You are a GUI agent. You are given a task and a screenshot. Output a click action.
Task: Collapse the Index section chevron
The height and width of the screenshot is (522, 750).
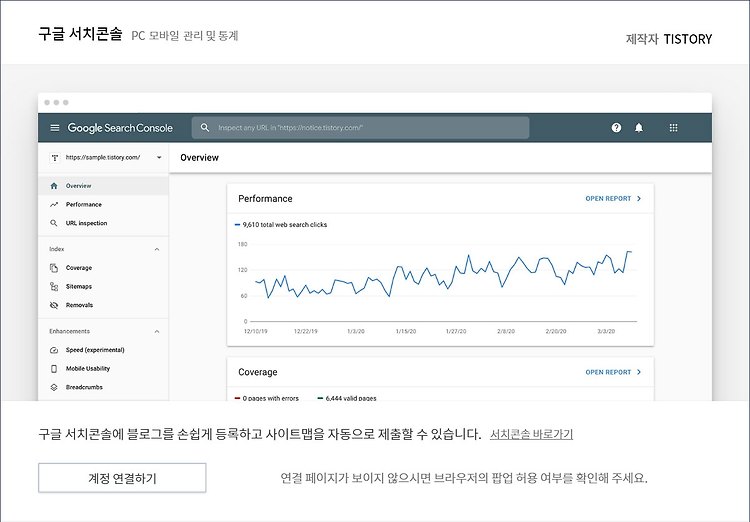coord(157,249)
